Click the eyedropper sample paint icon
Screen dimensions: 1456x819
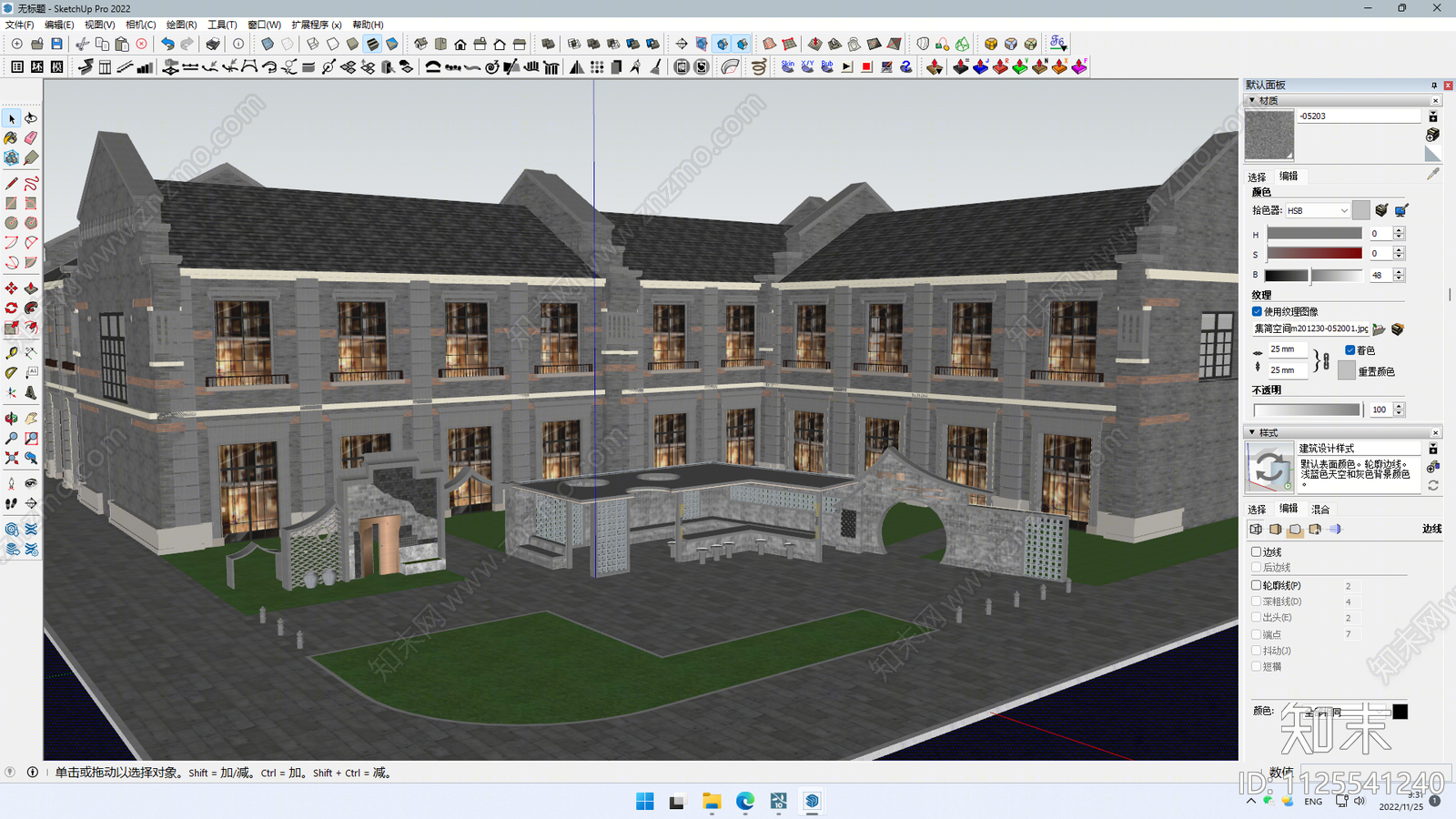tap(1433, 174)
